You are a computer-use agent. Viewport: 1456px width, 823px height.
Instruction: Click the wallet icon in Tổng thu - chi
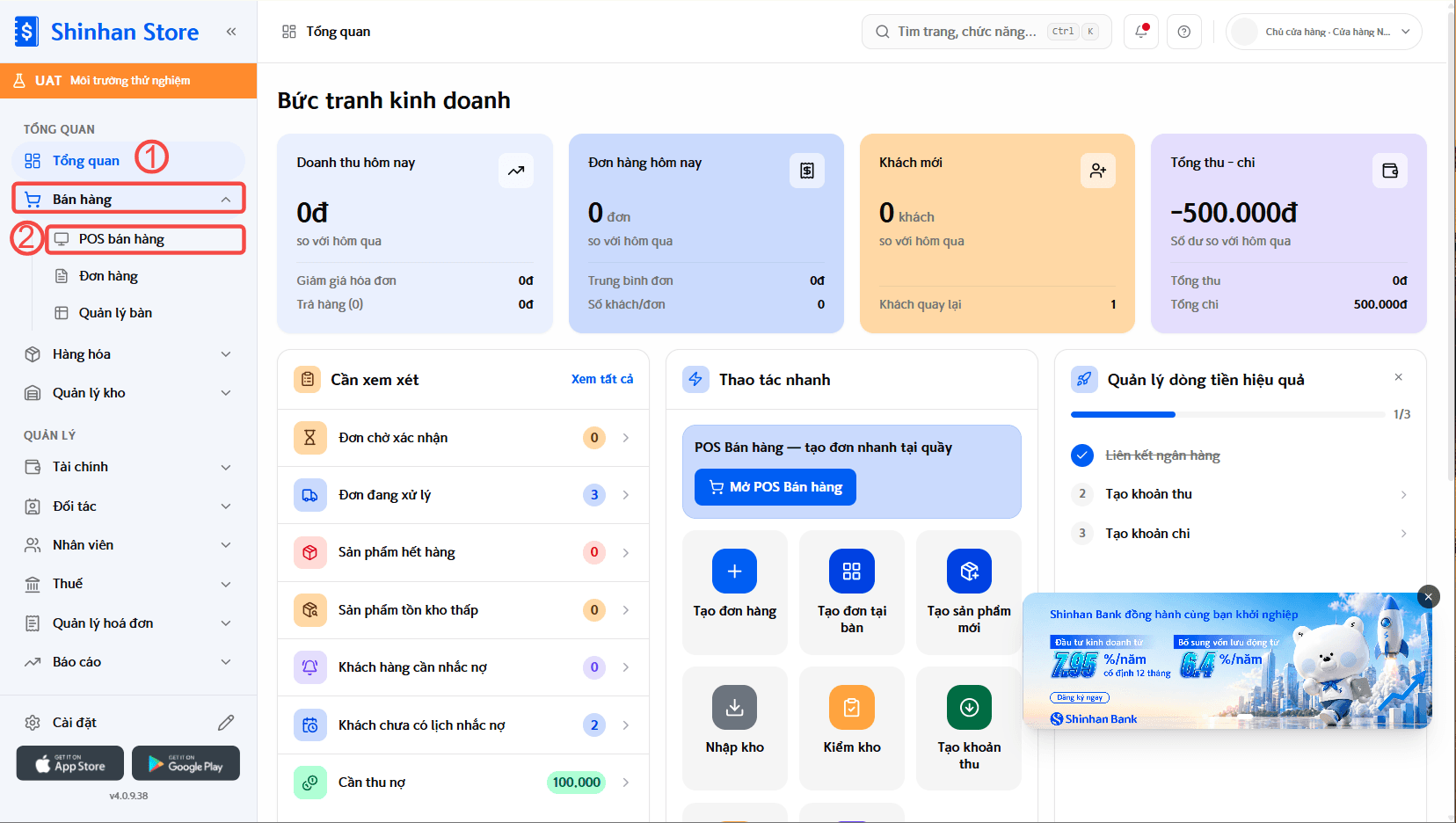point(1390,171)
